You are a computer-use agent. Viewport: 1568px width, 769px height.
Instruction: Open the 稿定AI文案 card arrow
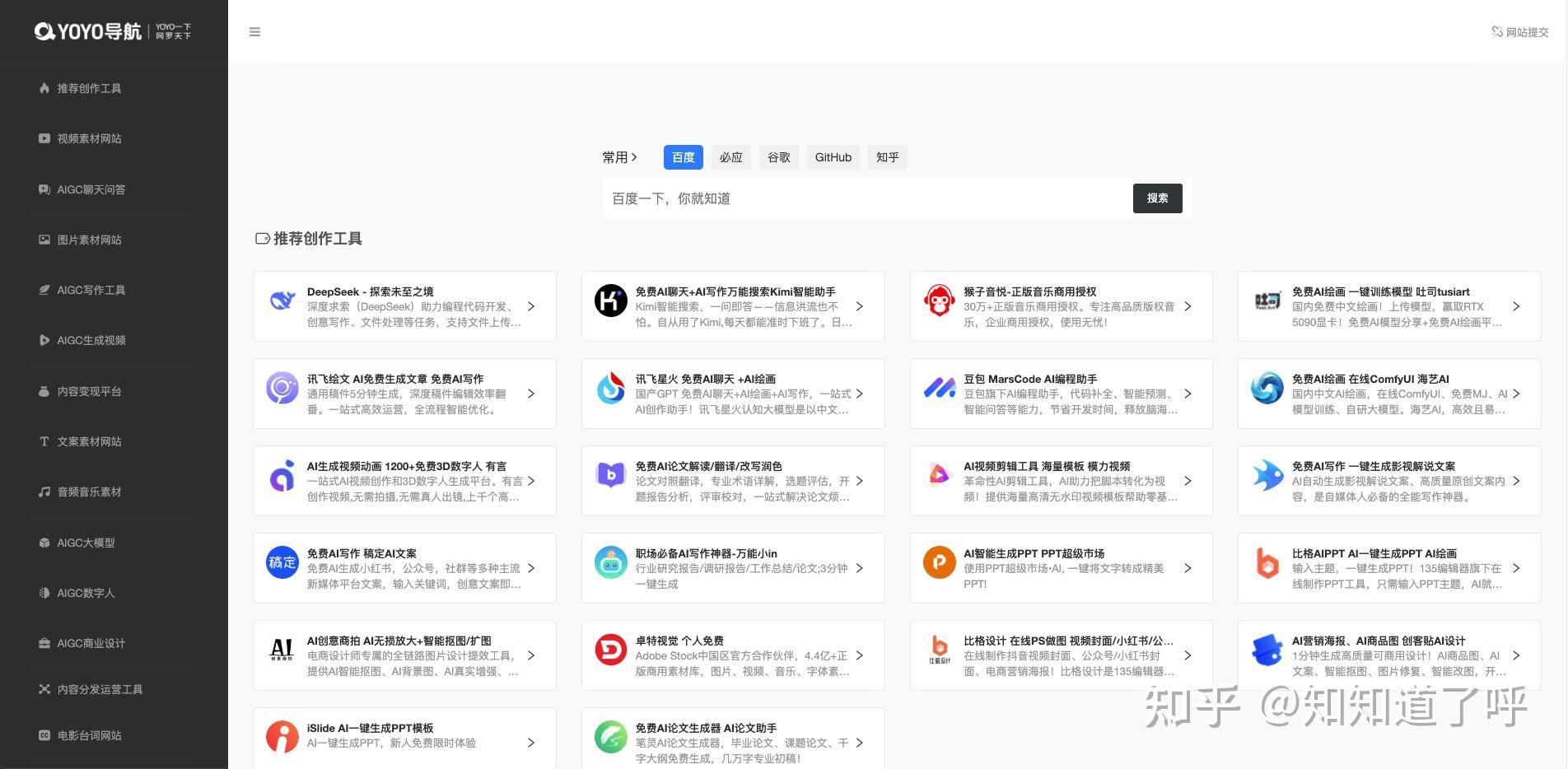pyautogui.click(x=531, y=568)
